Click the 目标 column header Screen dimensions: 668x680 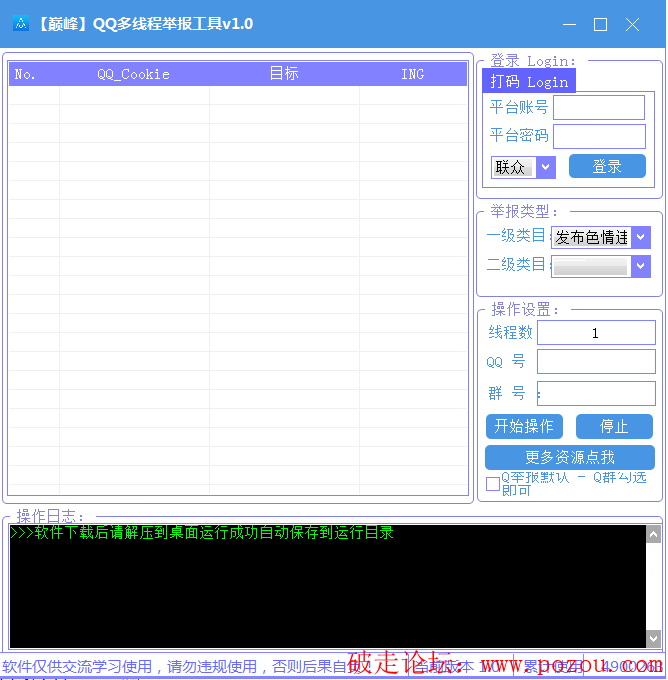click(x=285, y=74)
